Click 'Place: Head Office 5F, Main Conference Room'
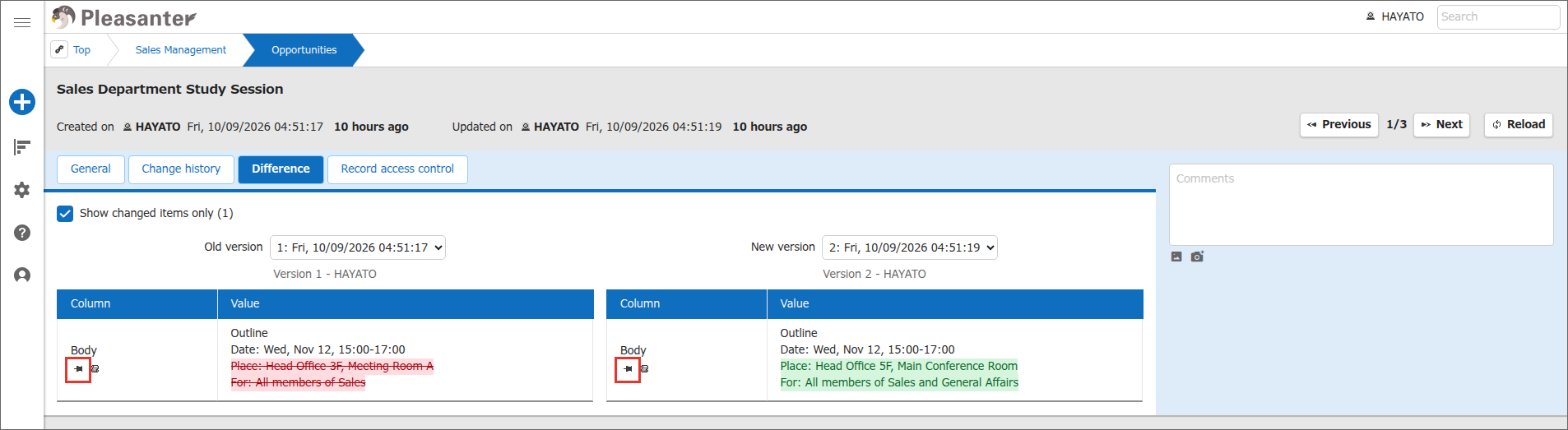The width and height of the screenshot is (1568, 430). coord(899,367)
